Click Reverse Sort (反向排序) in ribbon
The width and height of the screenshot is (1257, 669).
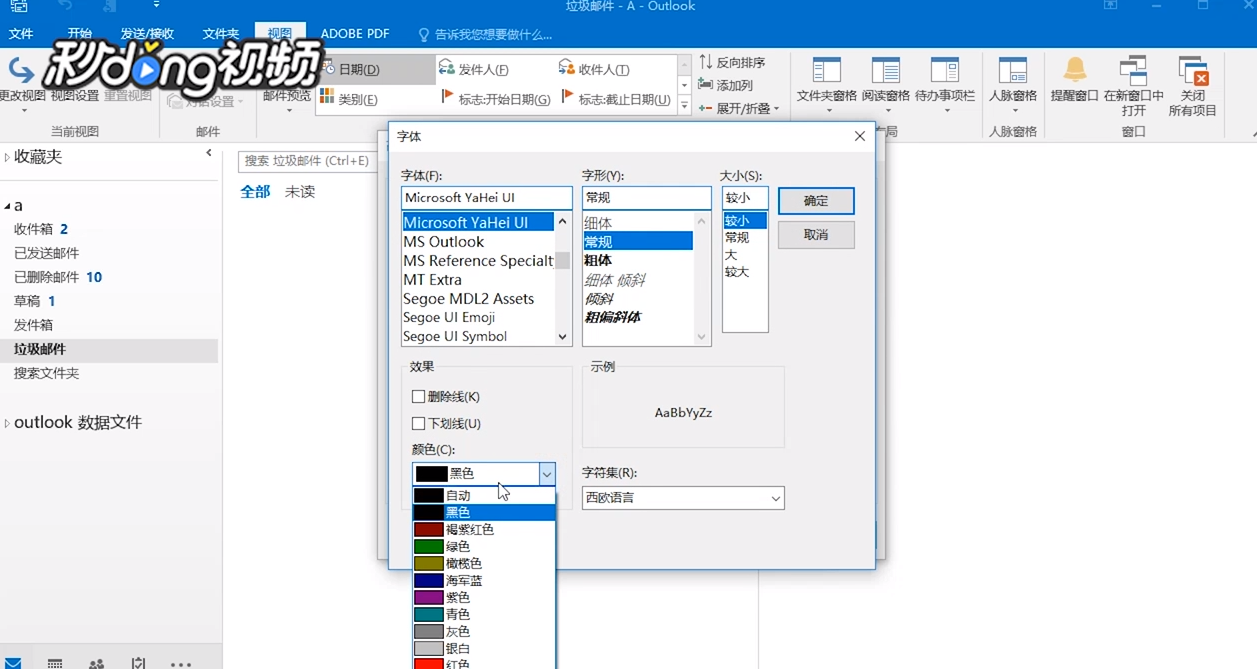pos(732,62)
